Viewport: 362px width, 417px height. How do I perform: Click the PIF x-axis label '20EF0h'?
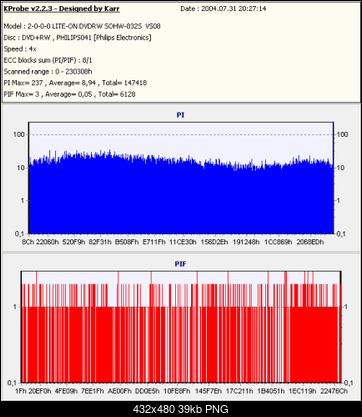pos(40,391)
